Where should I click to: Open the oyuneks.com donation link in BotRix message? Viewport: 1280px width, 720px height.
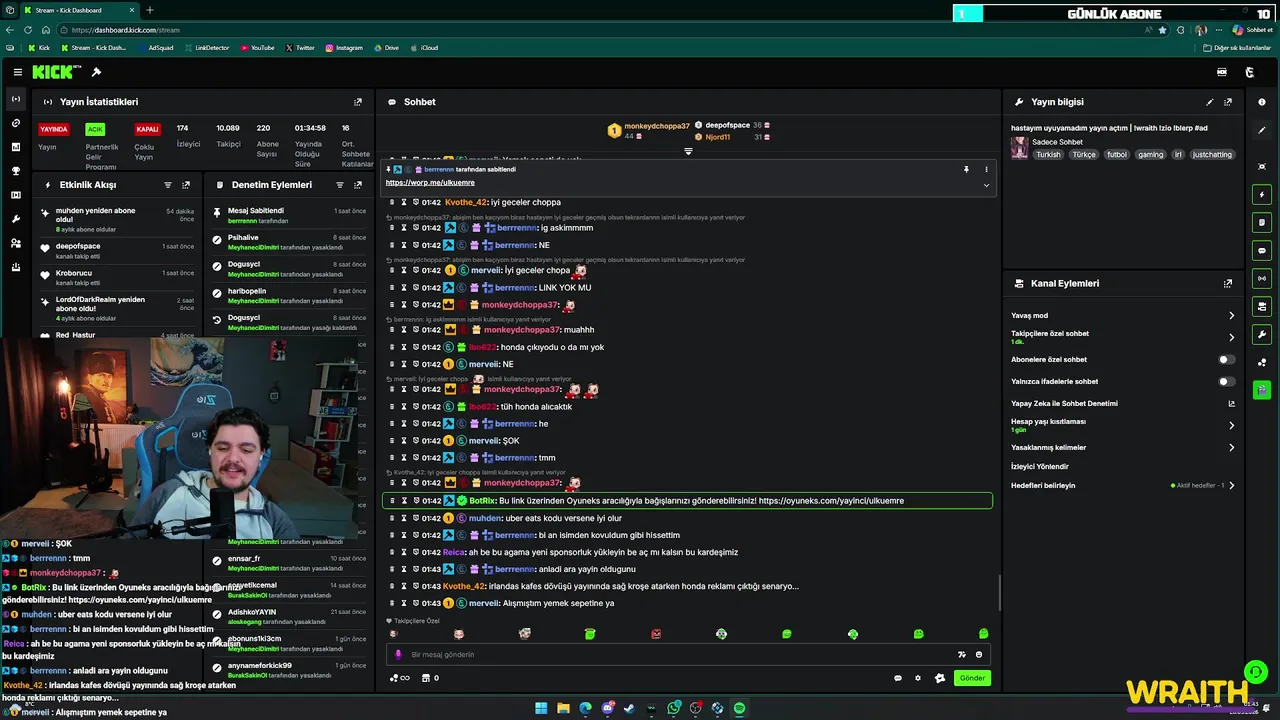(831, 501)
